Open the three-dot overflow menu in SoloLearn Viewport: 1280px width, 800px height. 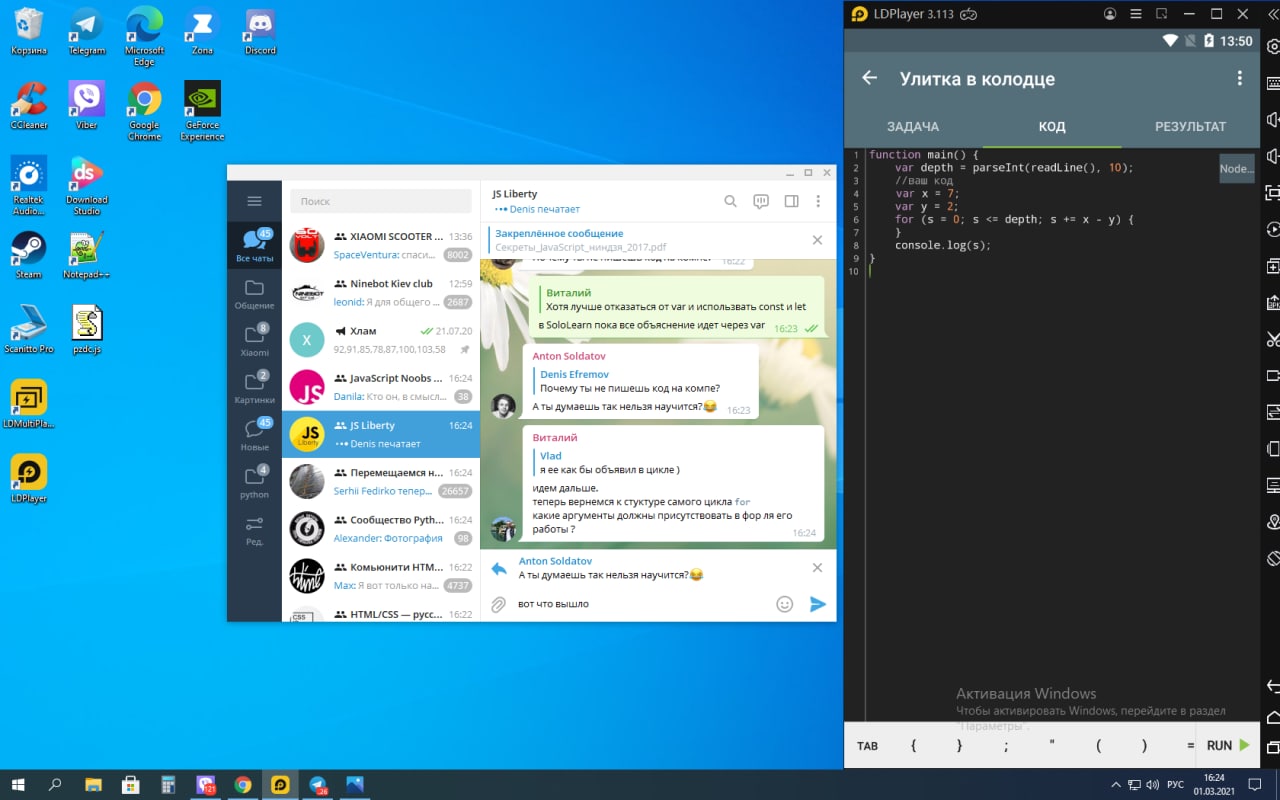(x=1240, y=78)
